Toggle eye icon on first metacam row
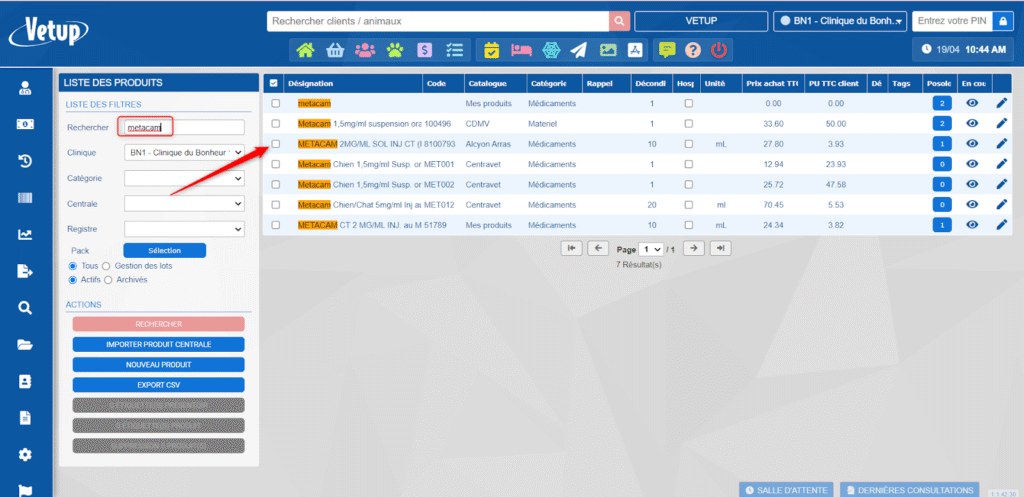Screen dimensions: 1024x497 coord(972,103)
